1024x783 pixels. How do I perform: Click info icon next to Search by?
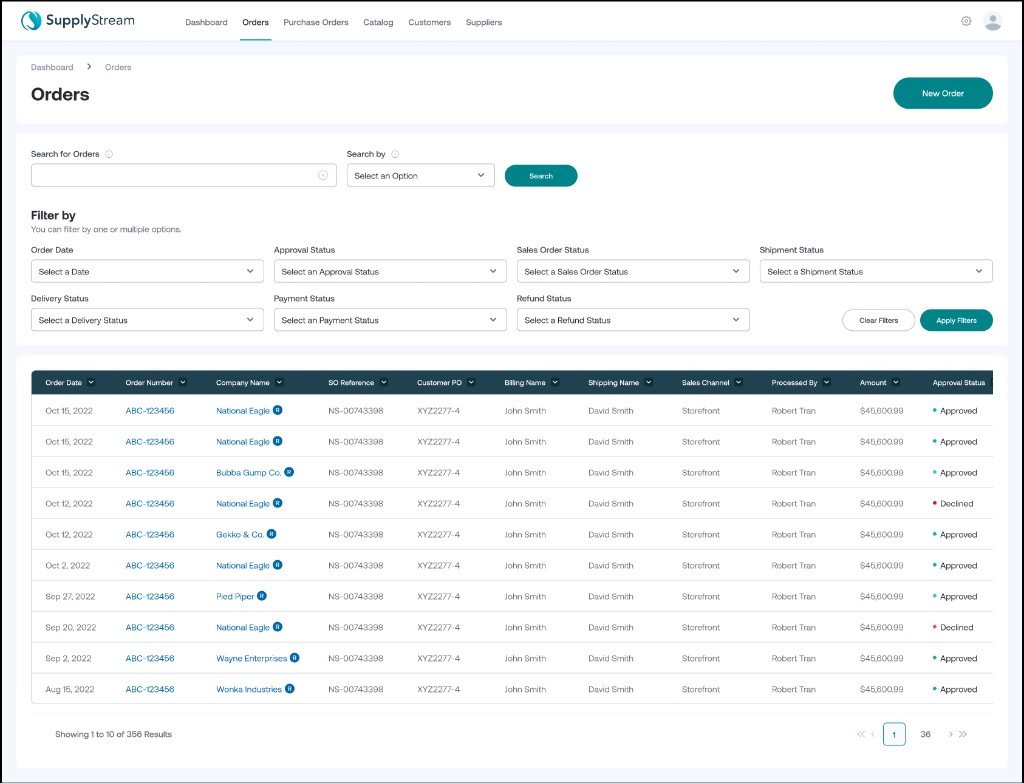[395, 154]
